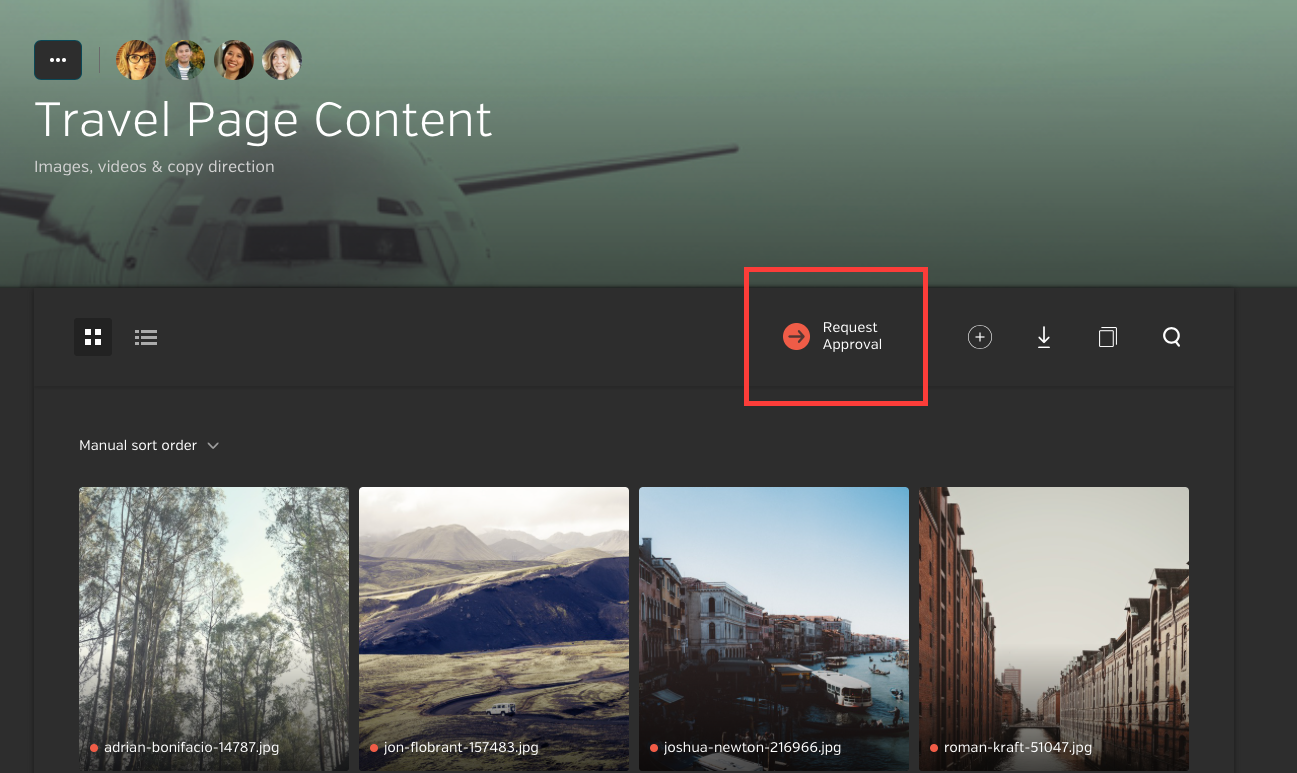Click the download icon
The image size is (1297, 773).
pos(1044,337)
